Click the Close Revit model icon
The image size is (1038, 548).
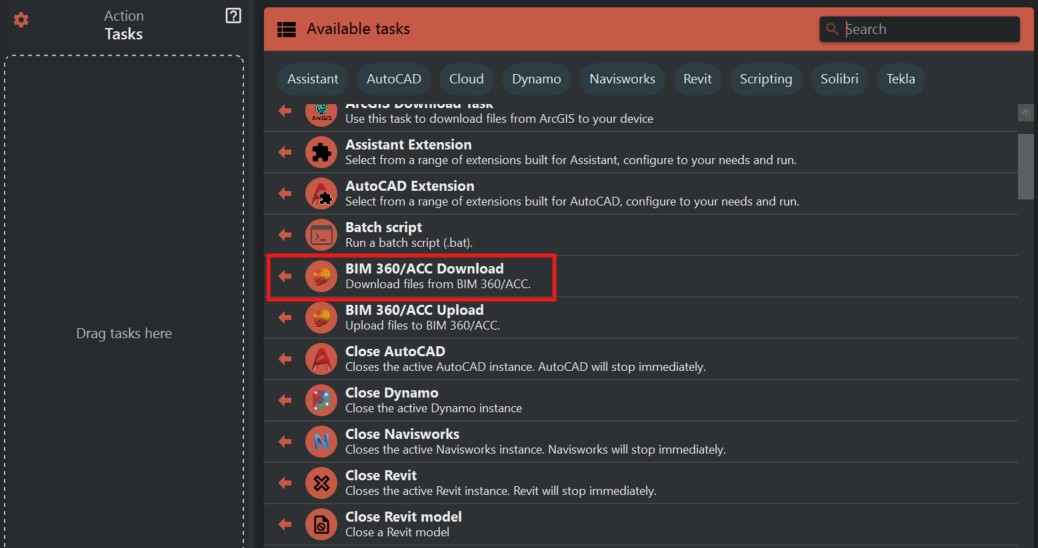321,524
